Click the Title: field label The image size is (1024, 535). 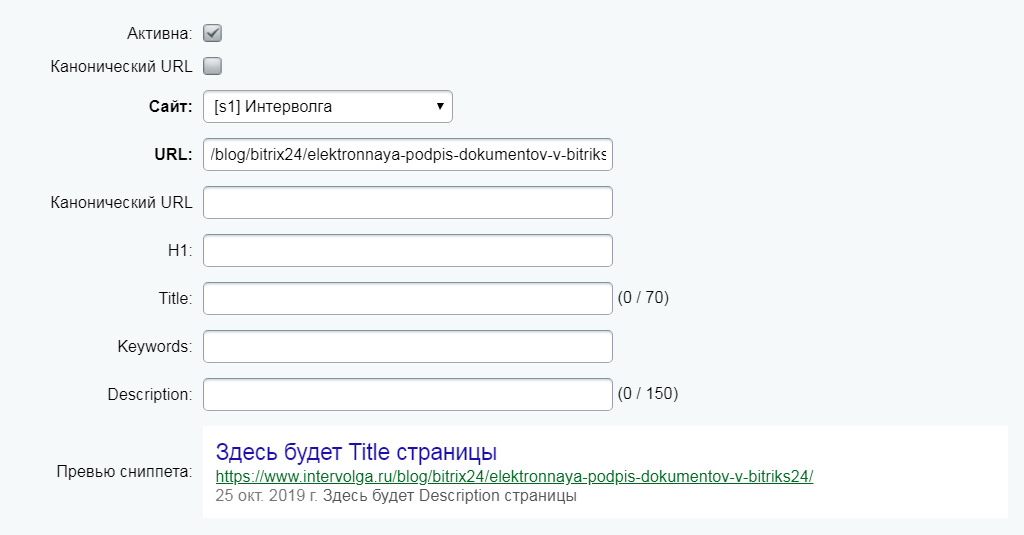pyautogui.click(x=175, y=299)
